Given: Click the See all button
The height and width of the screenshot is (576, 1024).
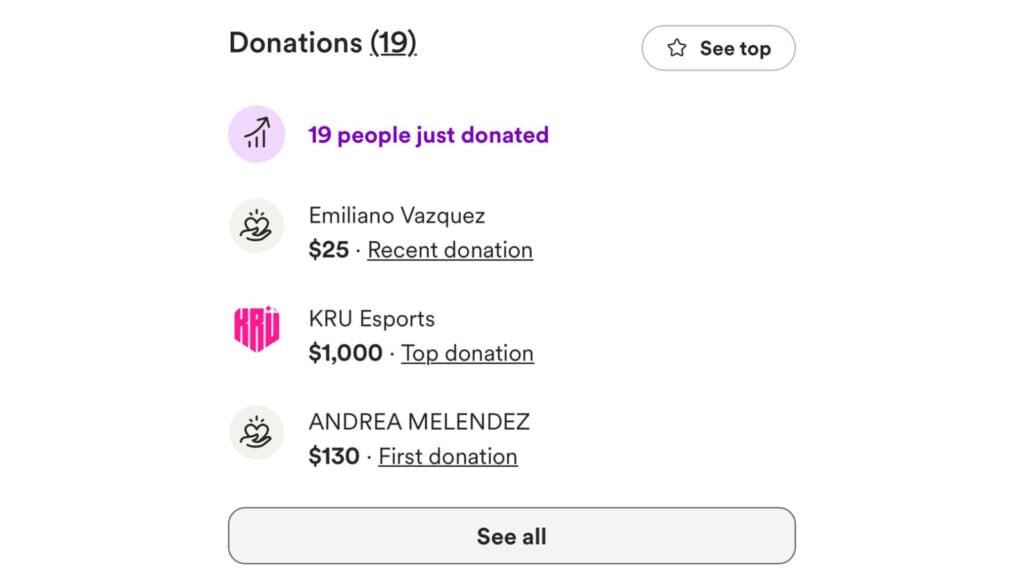Looking at the screenshot, I should (x=511, y=536).
